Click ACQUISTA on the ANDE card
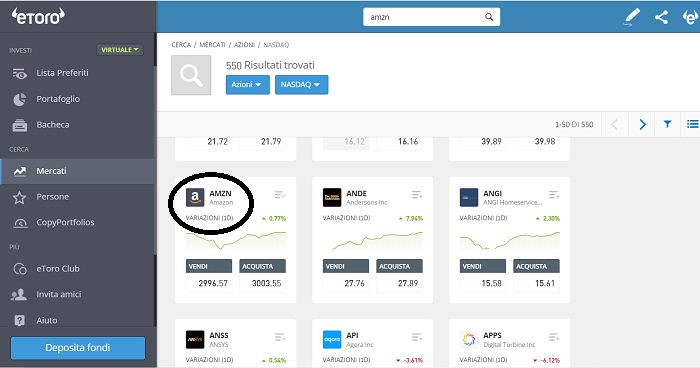Image resolution: width=700 pixels, height=368 pixels. 400,266
